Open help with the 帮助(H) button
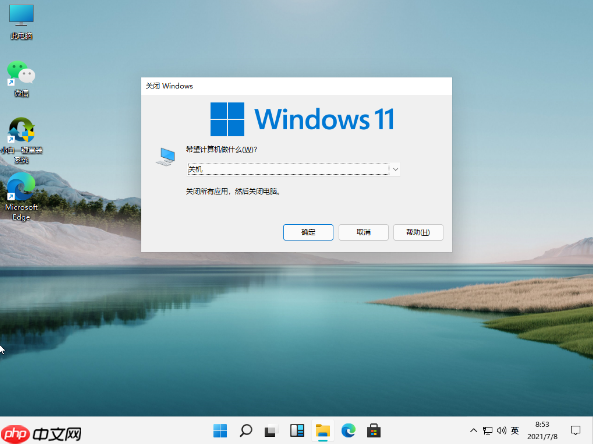This screenshot has width=593, height=444. (x=418, y=232)
